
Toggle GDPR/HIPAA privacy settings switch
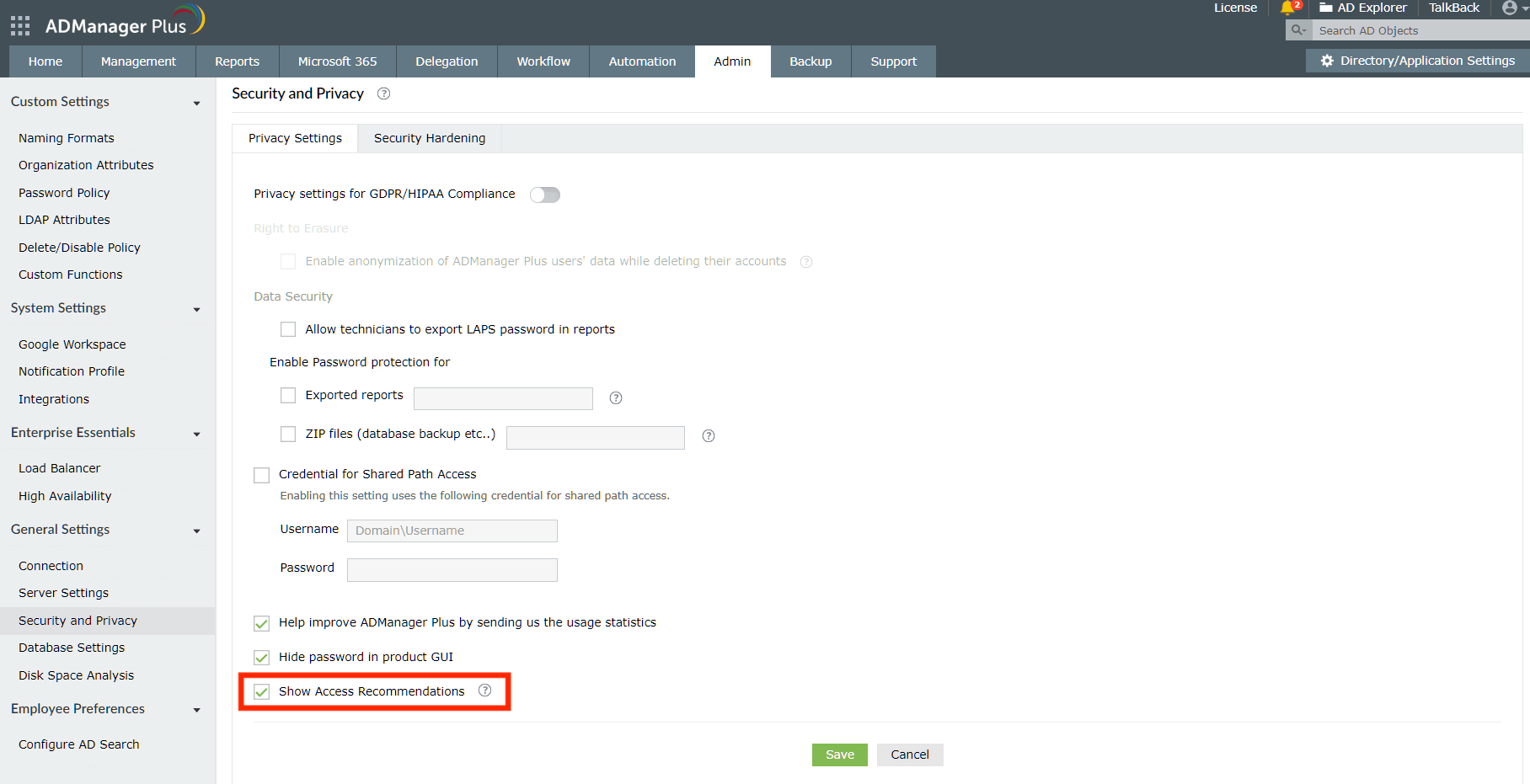tap(545, 195)
